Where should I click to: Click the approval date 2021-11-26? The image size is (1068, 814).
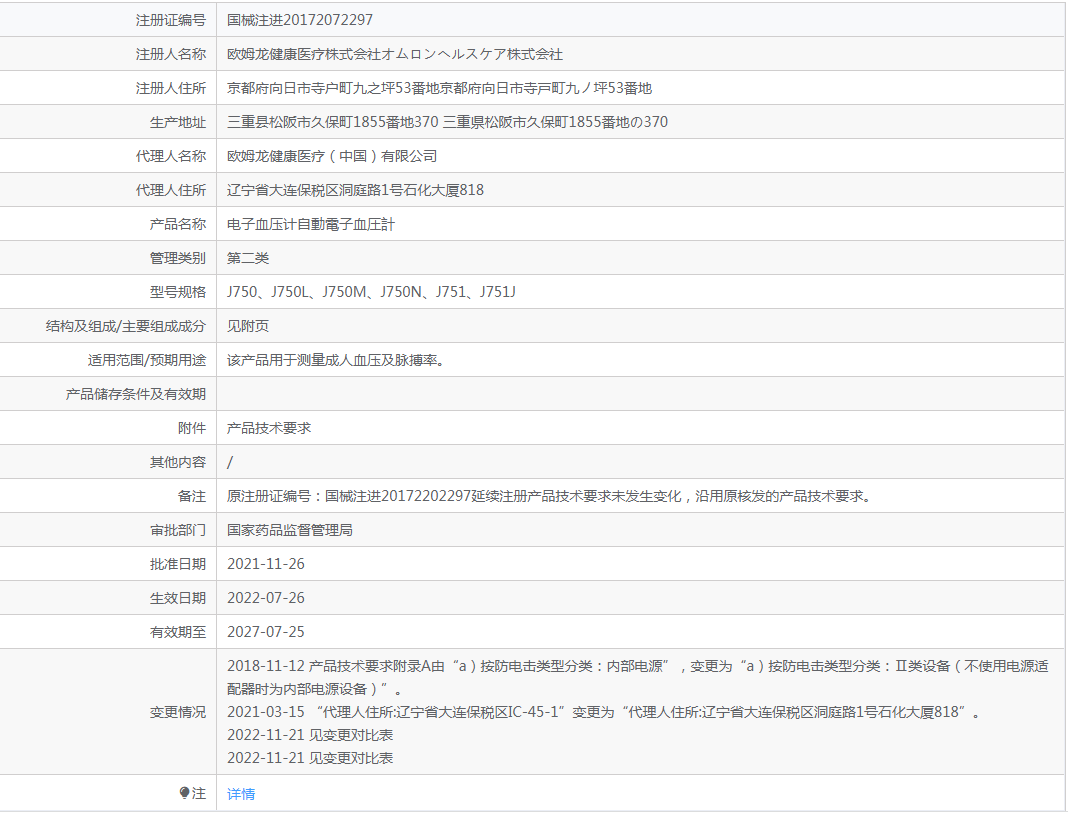(x=266, y=564)
